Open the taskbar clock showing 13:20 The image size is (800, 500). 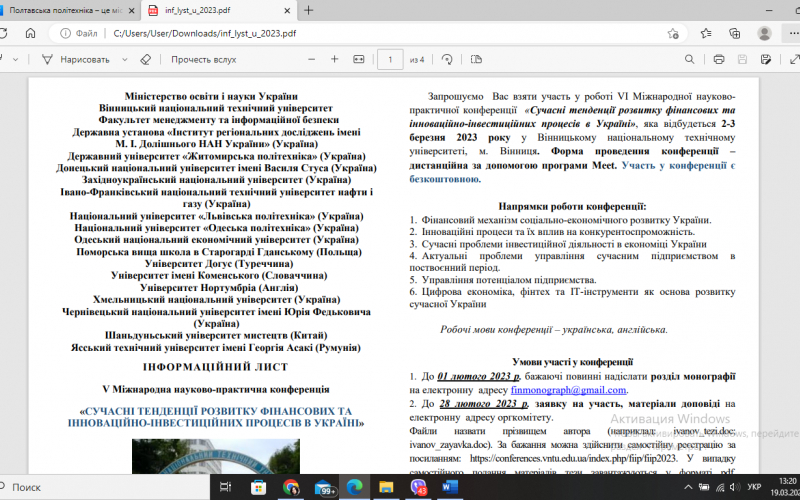click(x=788, y=487)
